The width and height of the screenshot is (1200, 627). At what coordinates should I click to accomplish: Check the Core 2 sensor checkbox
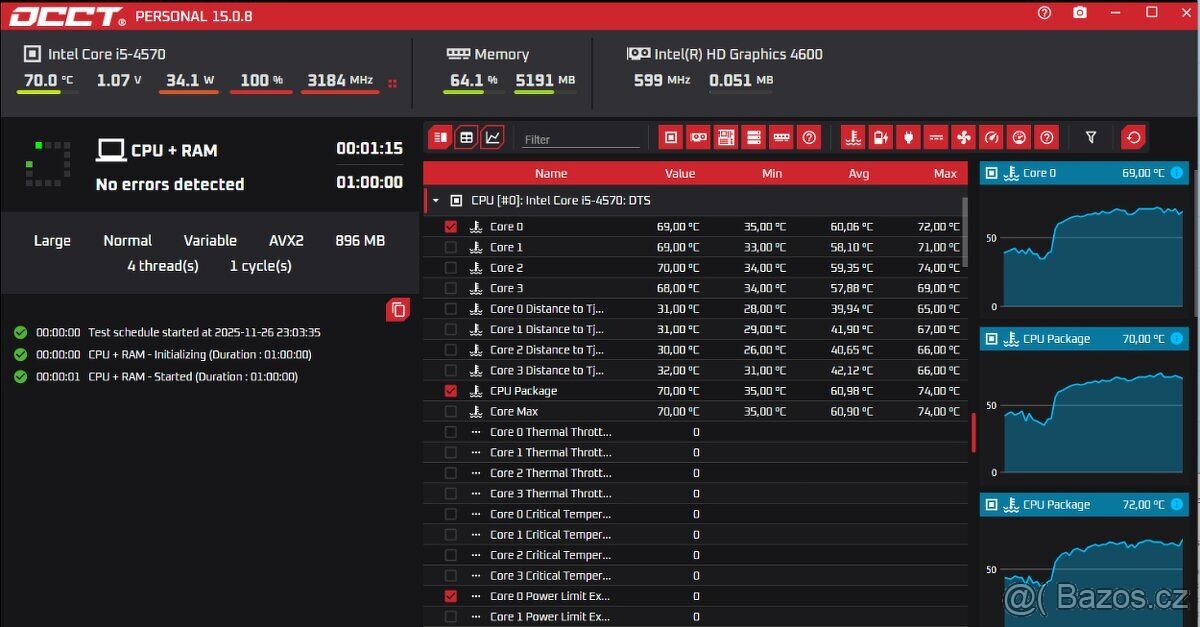[x=450, y=268]
